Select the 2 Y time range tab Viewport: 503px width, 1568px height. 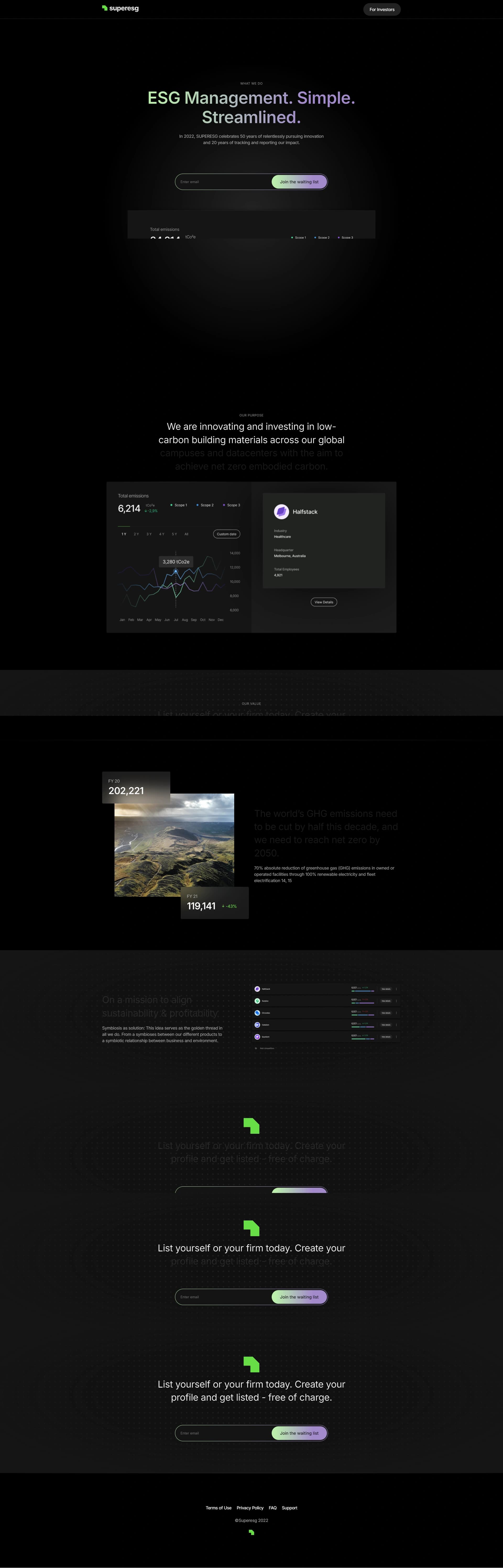(x=136, y=534)
